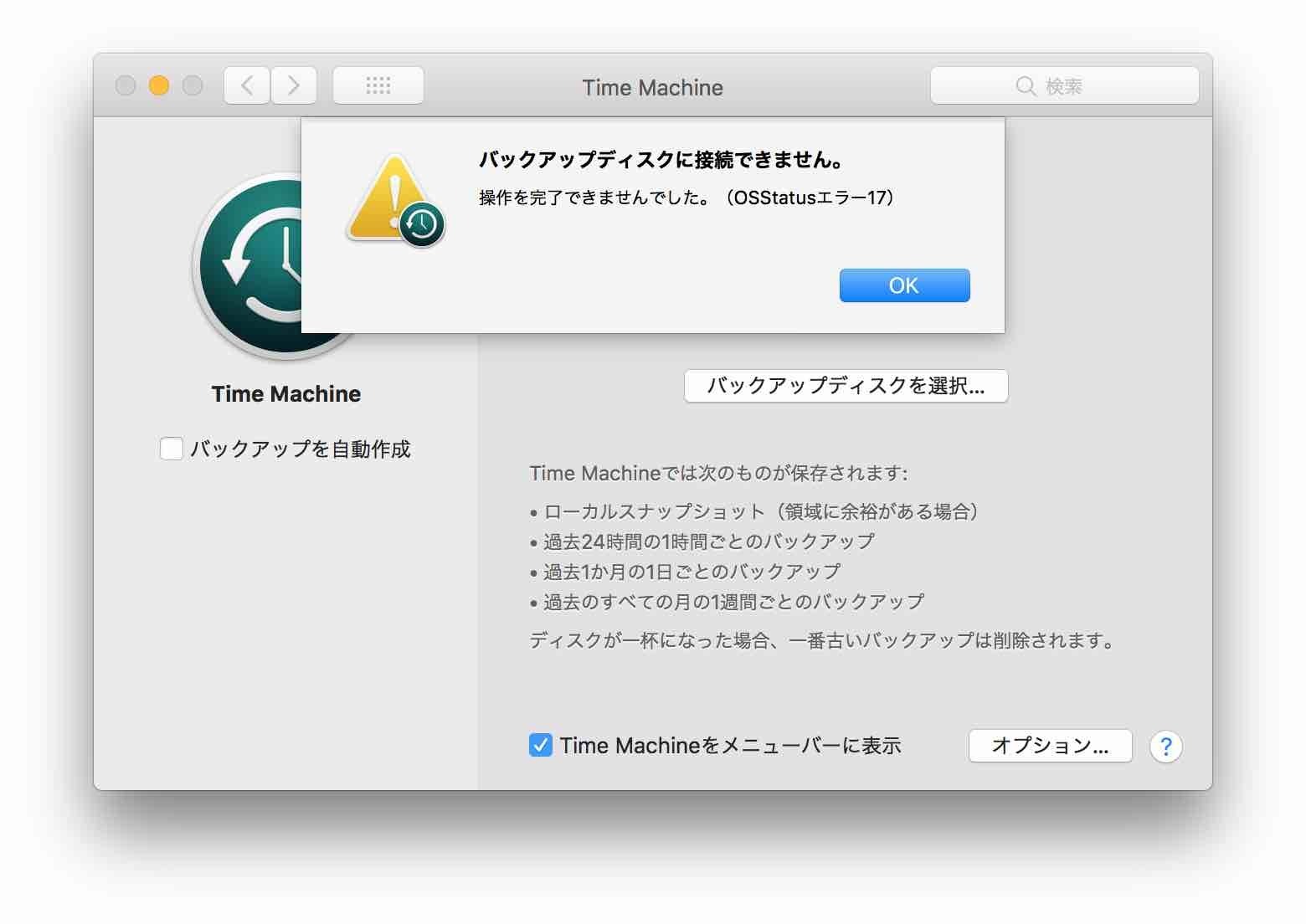Minimize the window with yellow button
The height and width of the screenshot is (924, 1306).
coord(159,85)
